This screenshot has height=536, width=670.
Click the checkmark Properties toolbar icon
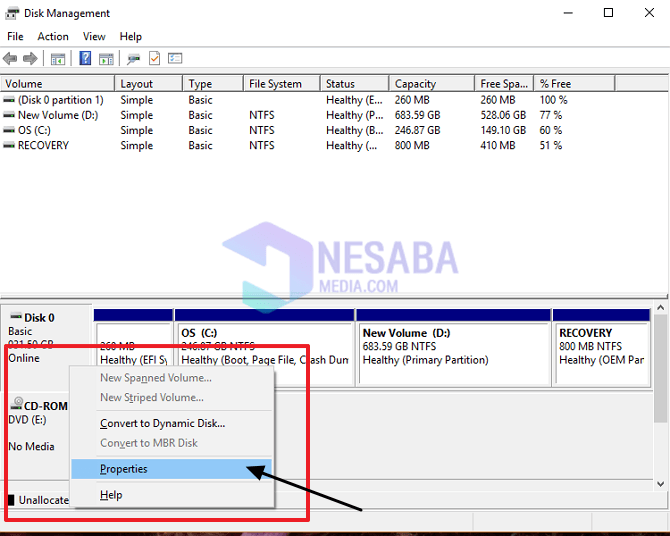point(155,59)
